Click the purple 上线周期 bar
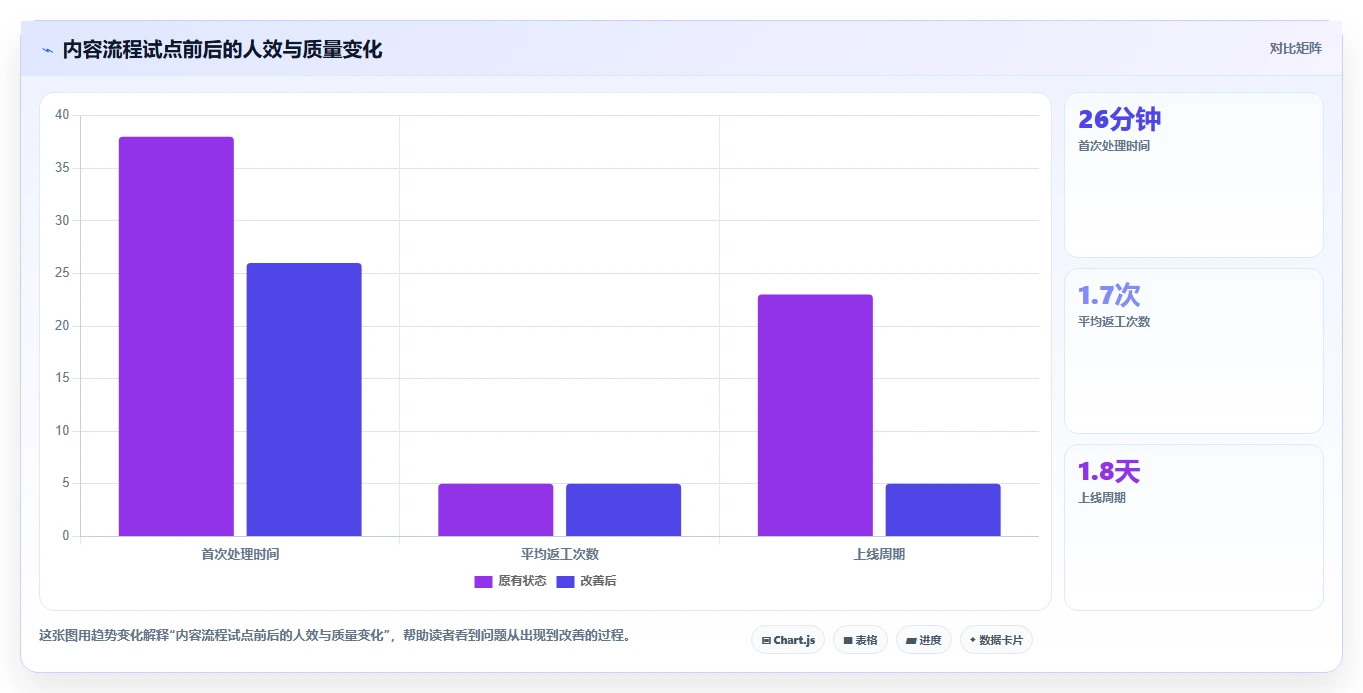 [x=815, y=415]
